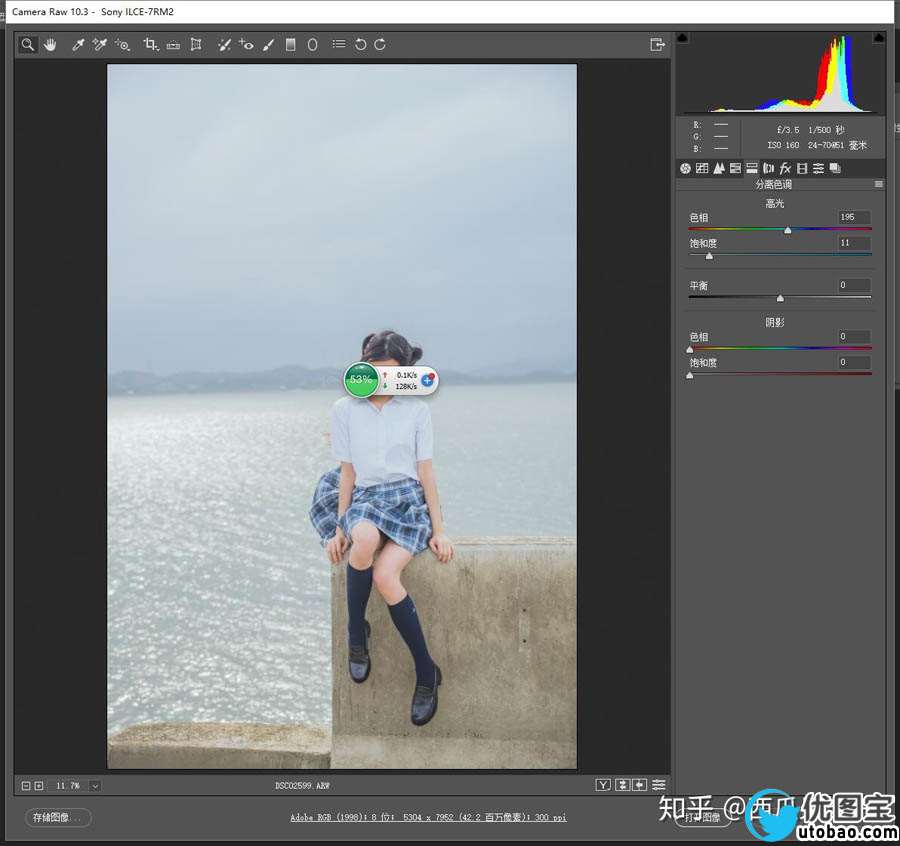The height and width of the screenshot is (846, 900).
Task: Open the Effects fx panel tab
Action: point(785,168)
